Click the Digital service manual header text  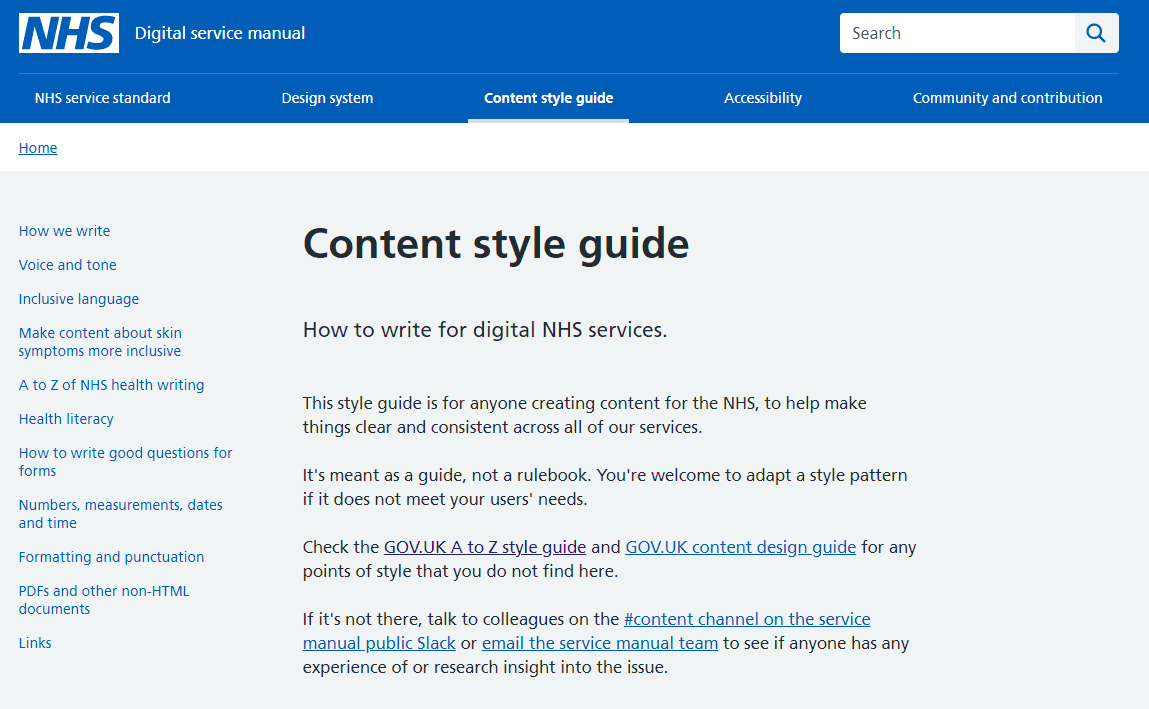point(220,33)
